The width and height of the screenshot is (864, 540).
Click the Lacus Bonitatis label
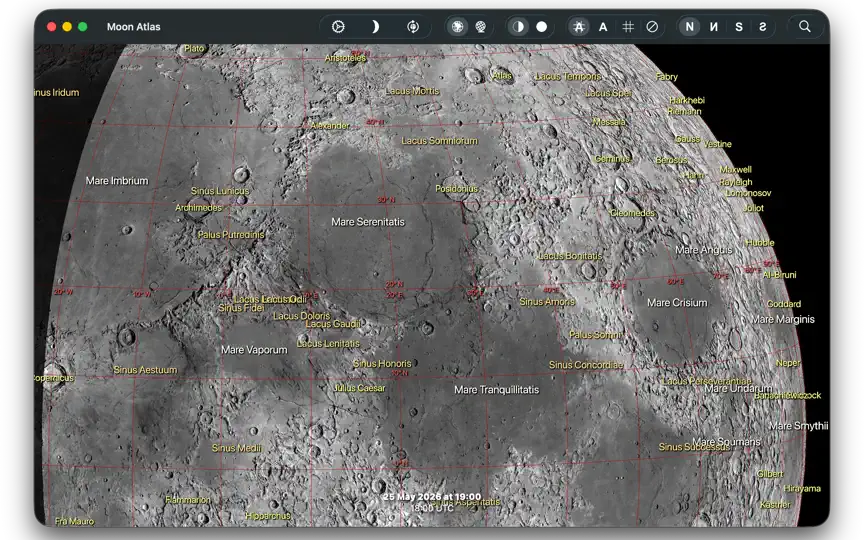coord(570,256)
